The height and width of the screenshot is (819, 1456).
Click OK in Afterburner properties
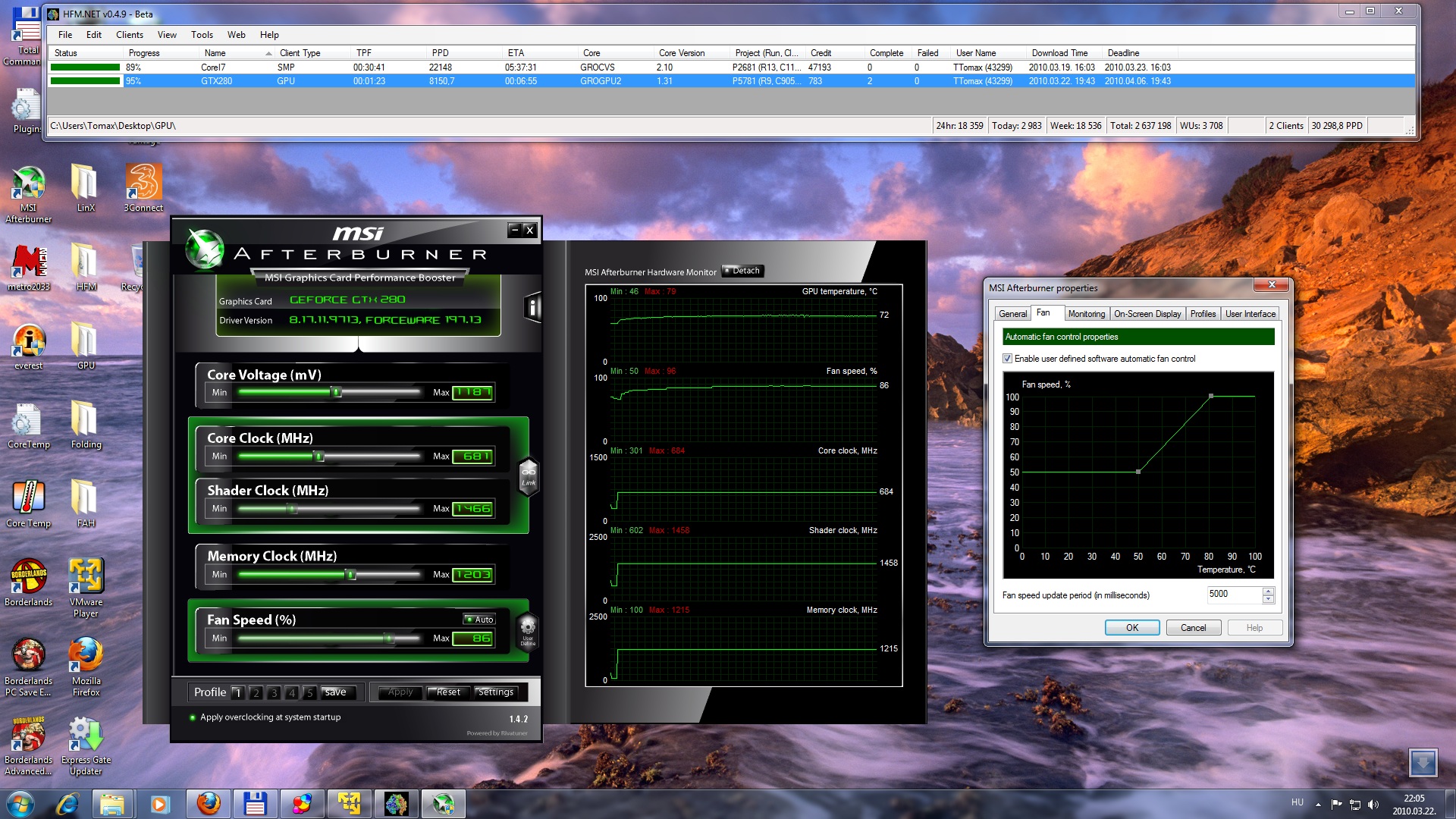tap(1132, 628)
